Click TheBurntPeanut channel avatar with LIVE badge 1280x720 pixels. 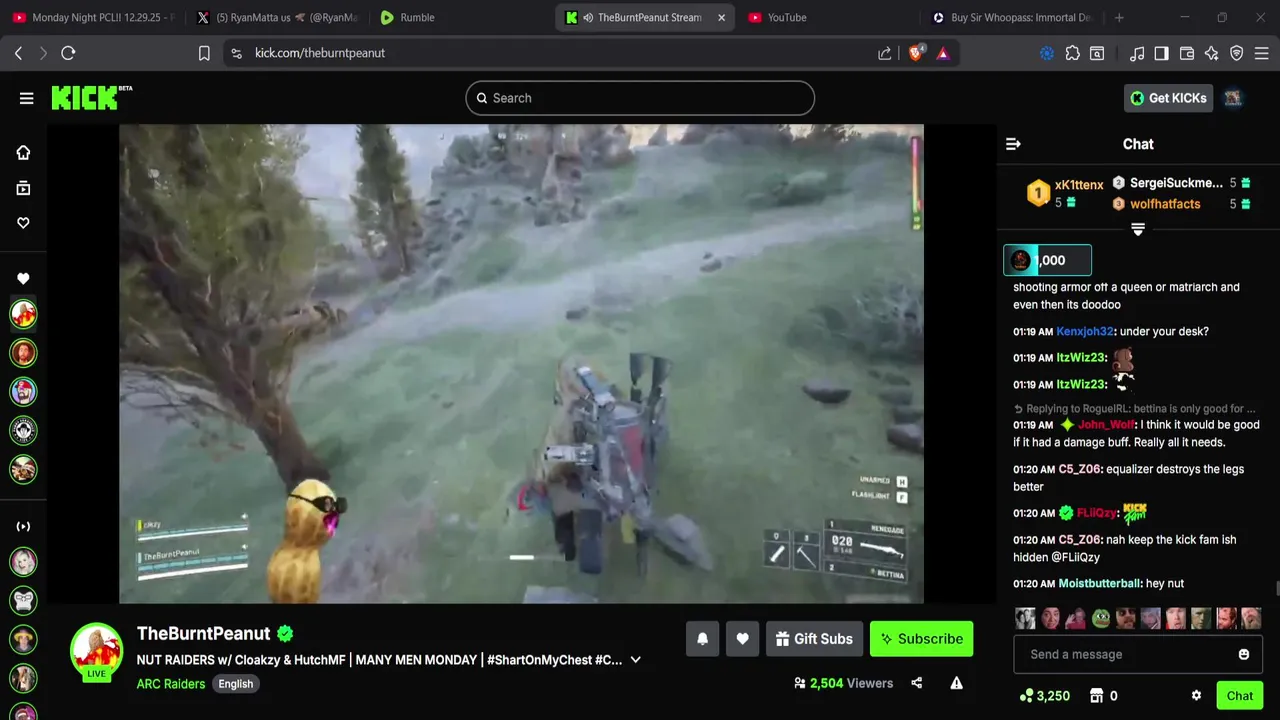coord(96,652)
